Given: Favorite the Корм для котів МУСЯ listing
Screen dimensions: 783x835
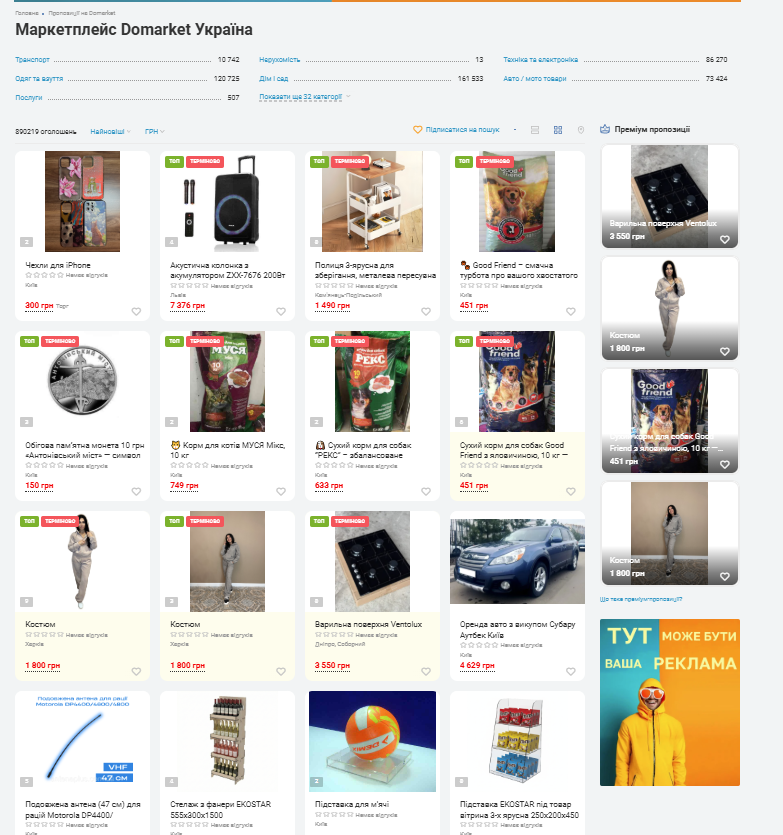Looking at the screenshot, I should pos(281,492).
